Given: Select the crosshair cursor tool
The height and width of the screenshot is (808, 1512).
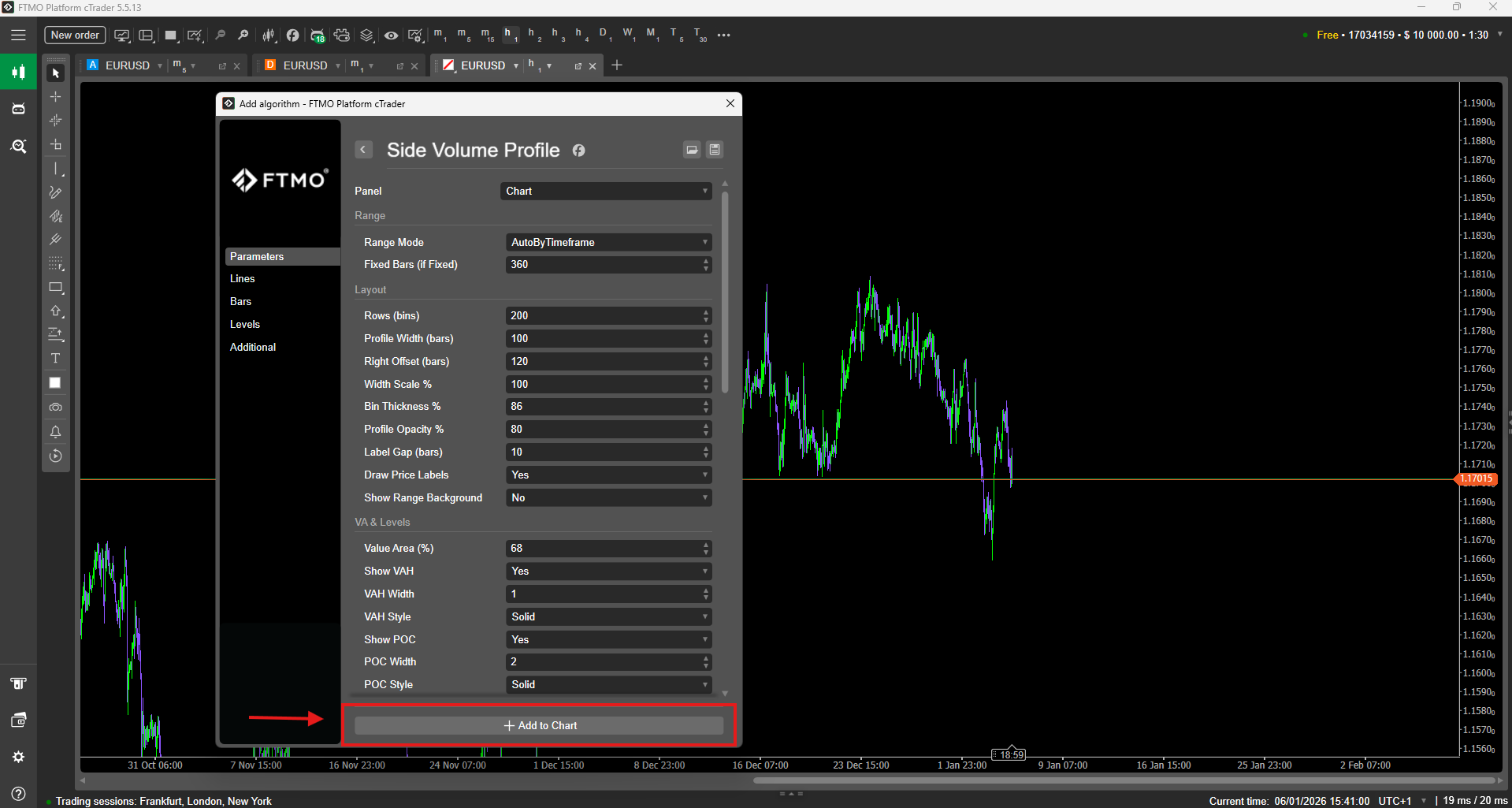Looking at the screenshot, I should click(x=55, y=97).
